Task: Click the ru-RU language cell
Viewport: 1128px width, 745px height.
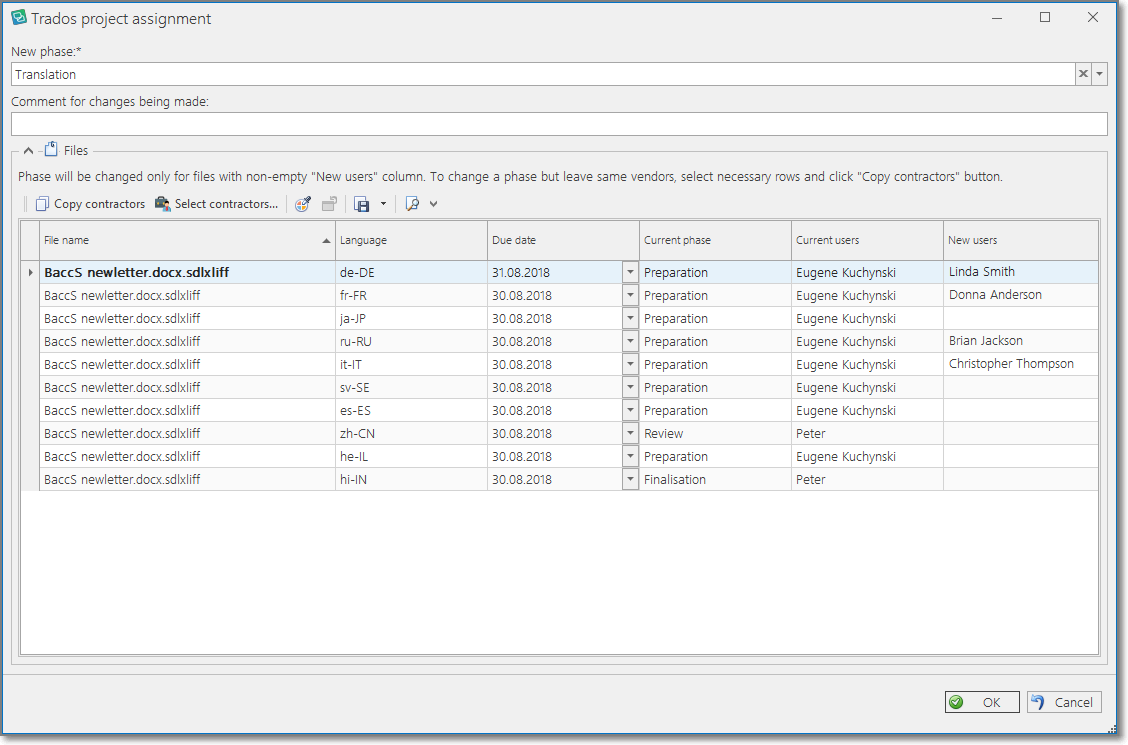Action: 411,342
